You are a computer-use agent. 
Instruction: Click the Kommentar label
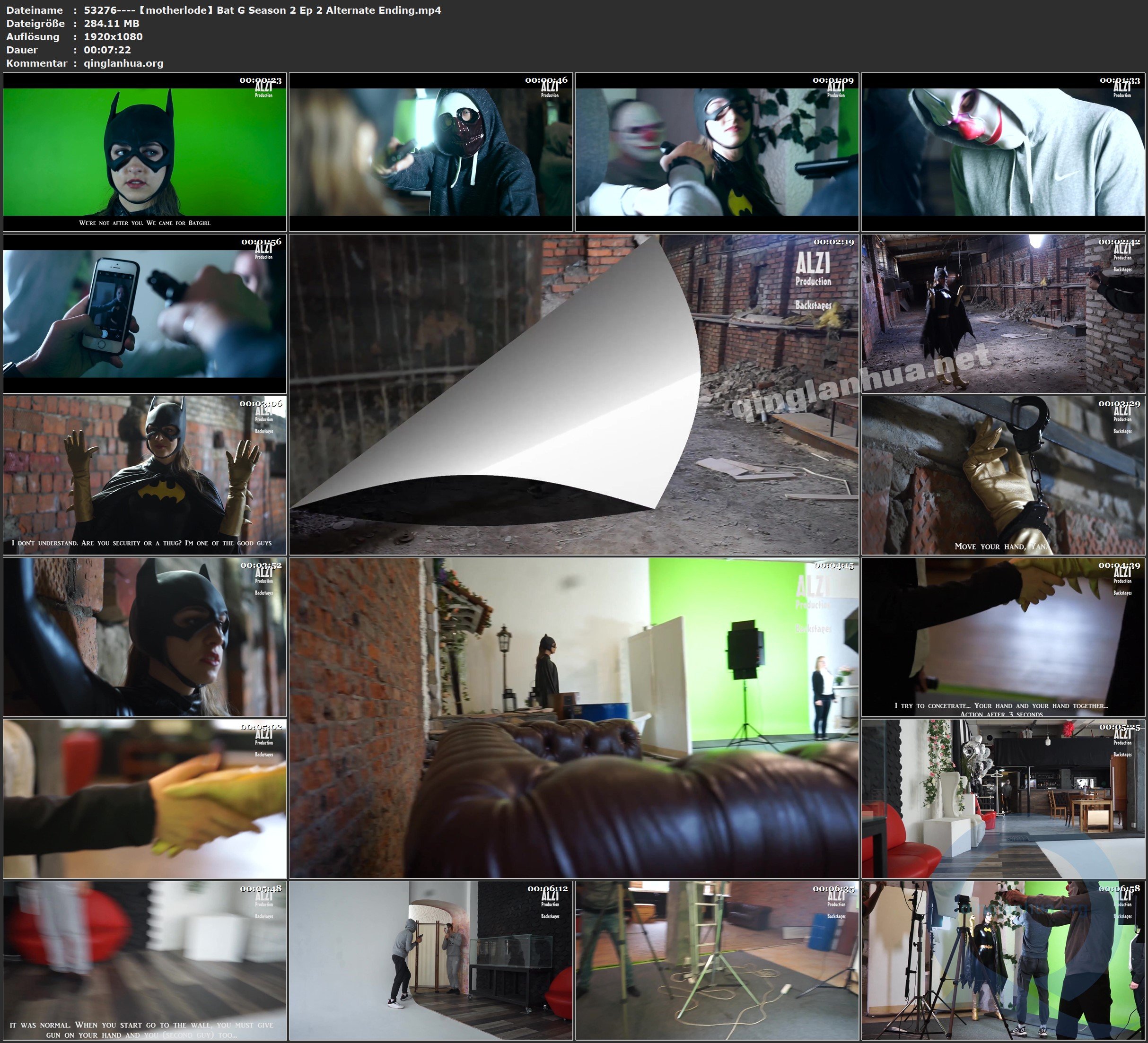click(x=37, y=63)
